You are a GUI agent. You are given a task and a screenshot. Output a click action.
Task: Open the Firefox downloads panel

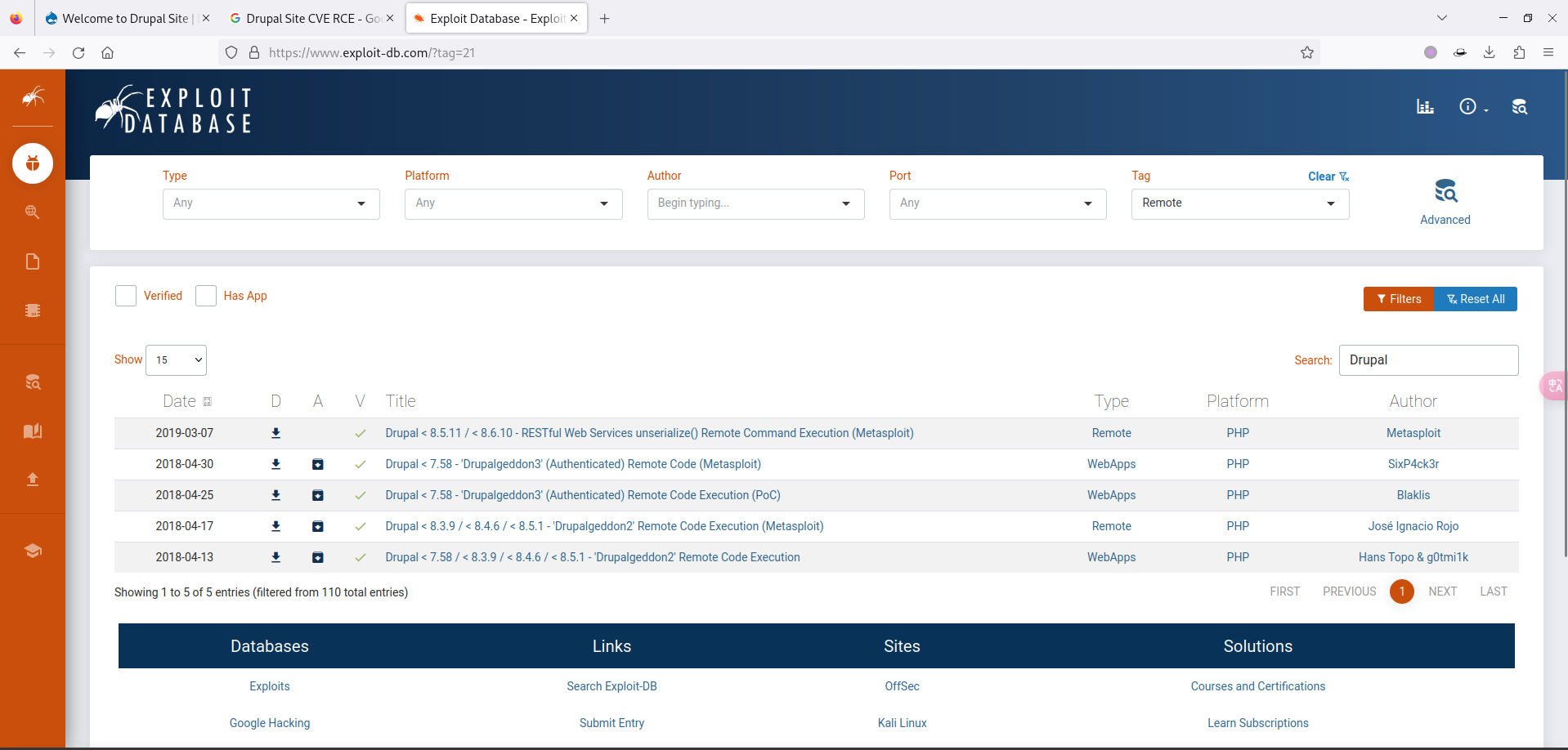1490,52
